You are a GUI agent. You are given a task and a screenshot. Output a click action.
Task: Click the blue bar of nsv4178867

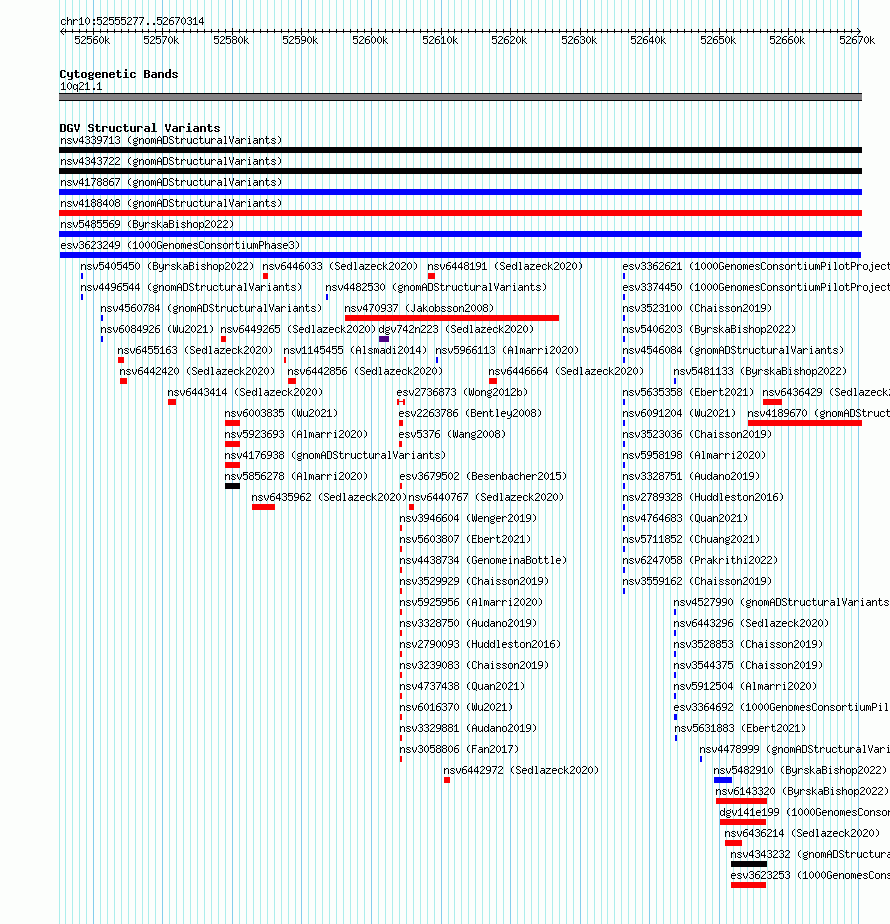[460, 192]
